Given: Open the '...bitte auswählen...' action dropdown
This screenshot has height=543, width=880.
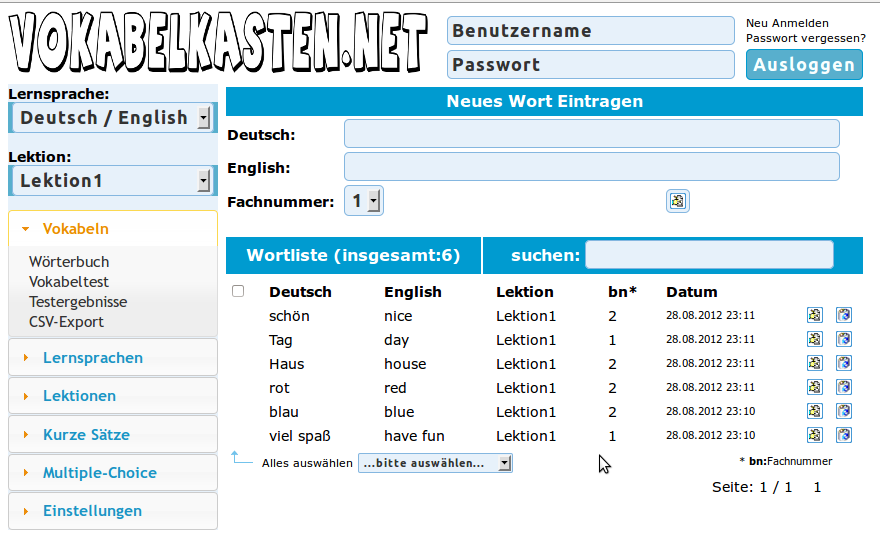Looking at the screenshot, I should tap(435, 463).
